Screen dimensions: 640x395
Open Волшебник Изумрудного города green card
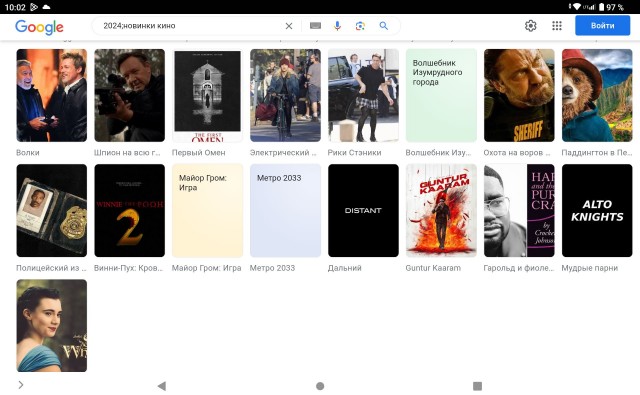pos(441,95)
